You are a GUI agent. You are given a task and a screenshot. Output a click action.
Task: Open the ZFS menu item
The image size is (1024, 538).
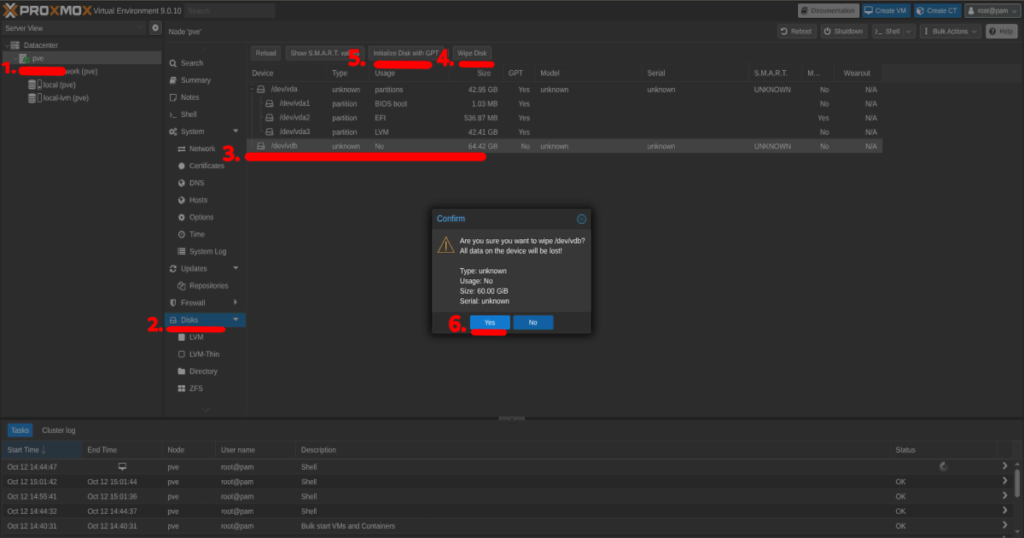click(196, 388)
